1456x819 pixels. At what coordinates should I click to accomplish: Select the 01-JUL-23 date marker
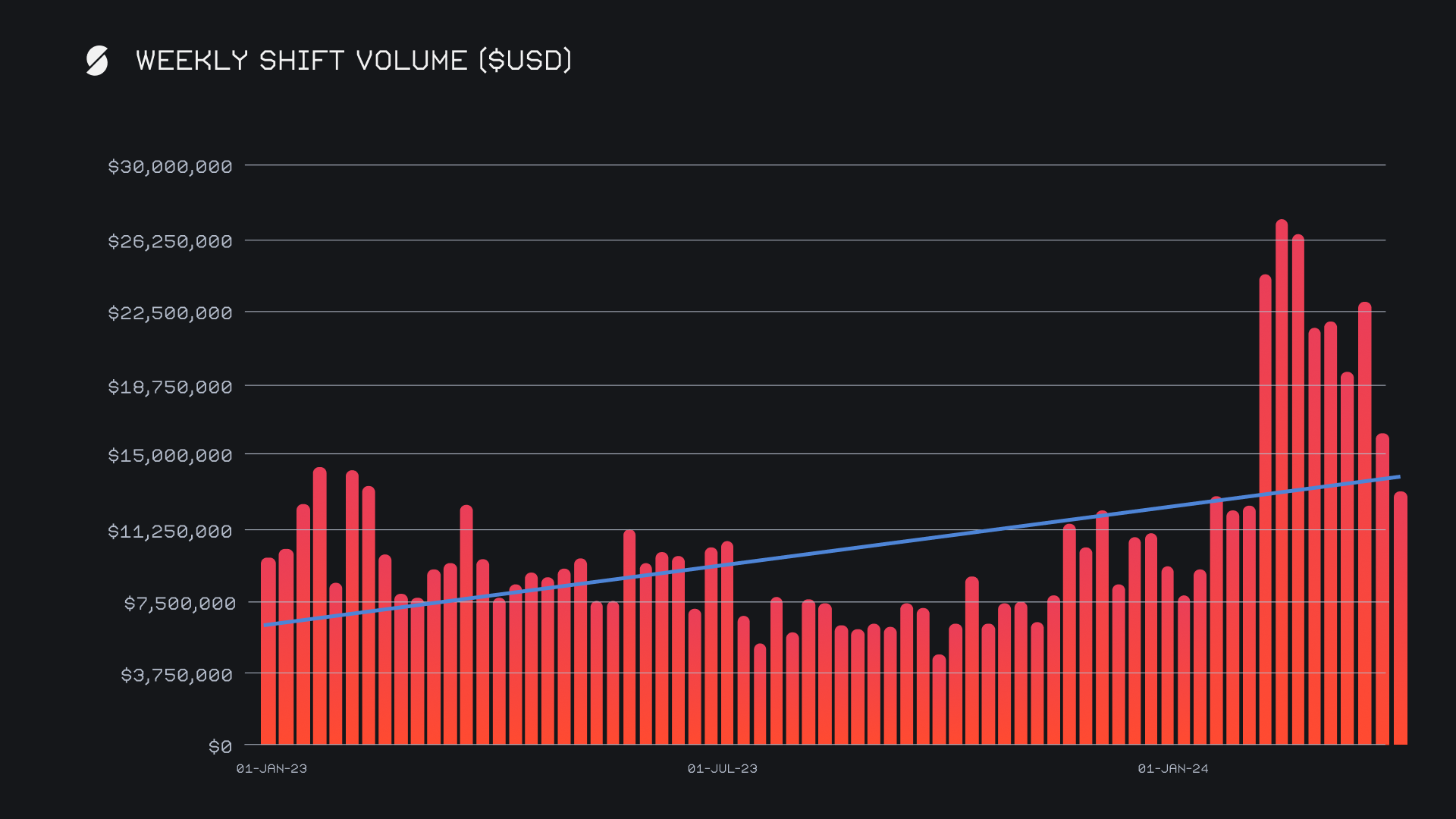click(x=722, y=769)
